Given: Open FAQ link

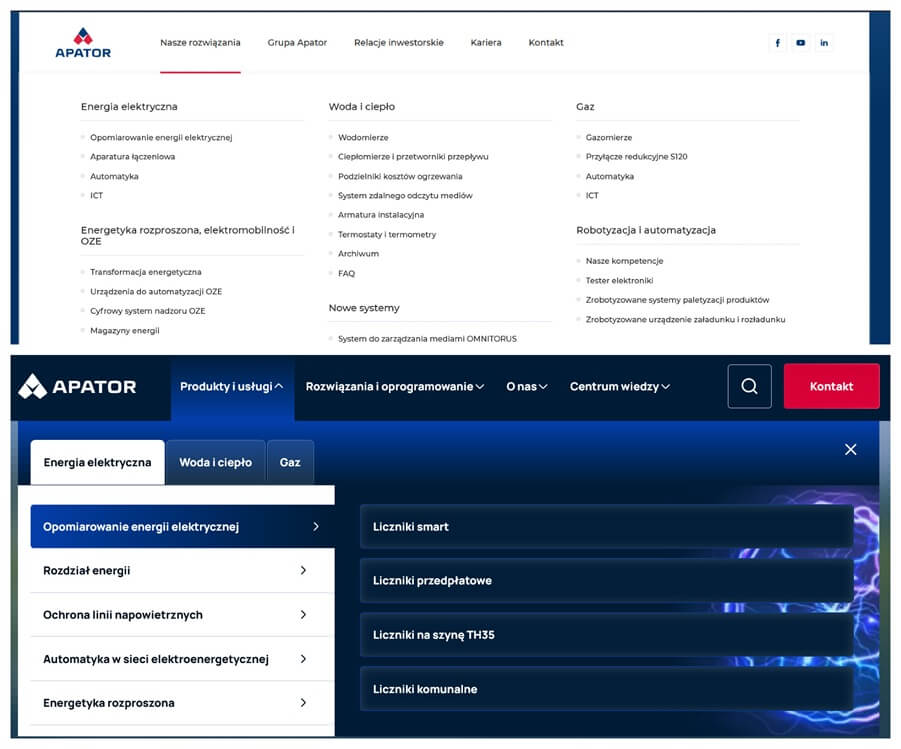Looking at the screenshot, I should (x=346, y=274).
